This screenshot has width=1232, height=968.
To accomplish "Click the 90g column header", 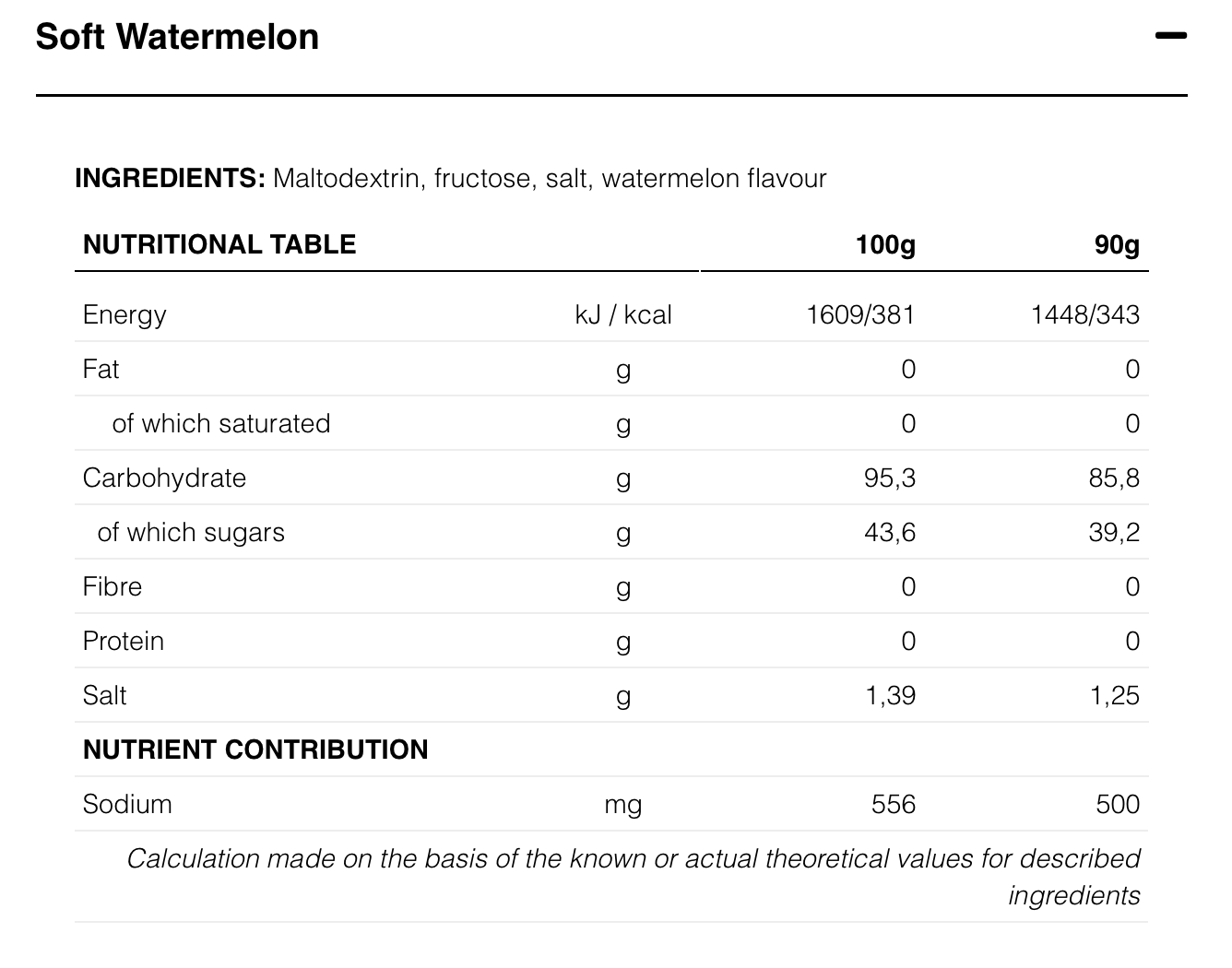I will point(1117,245).
